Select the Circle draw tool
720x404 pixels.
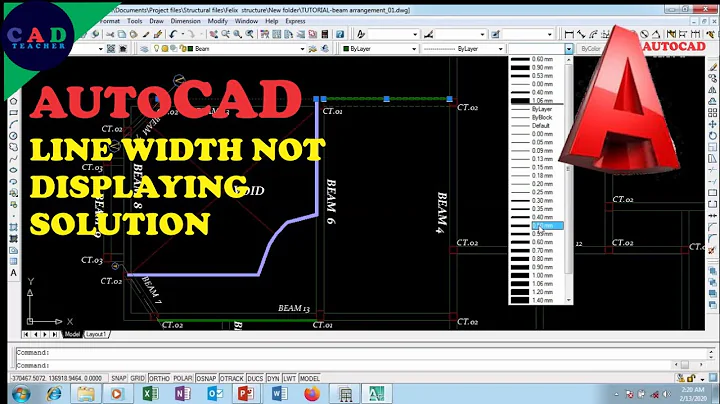(13, 136)
